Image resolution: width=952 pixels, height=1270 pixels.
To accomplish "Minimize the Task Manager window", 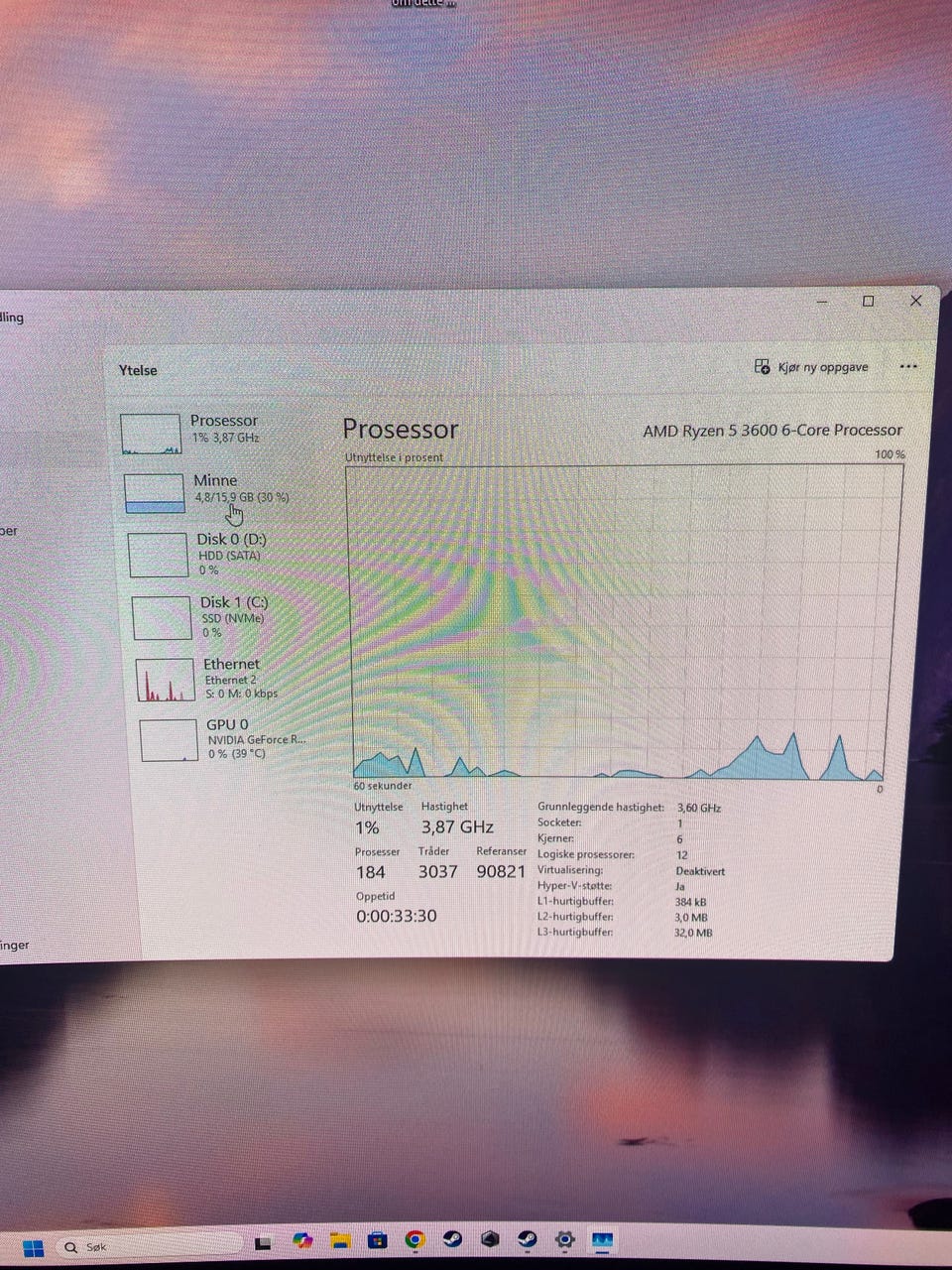I will (x=821, y=301).
